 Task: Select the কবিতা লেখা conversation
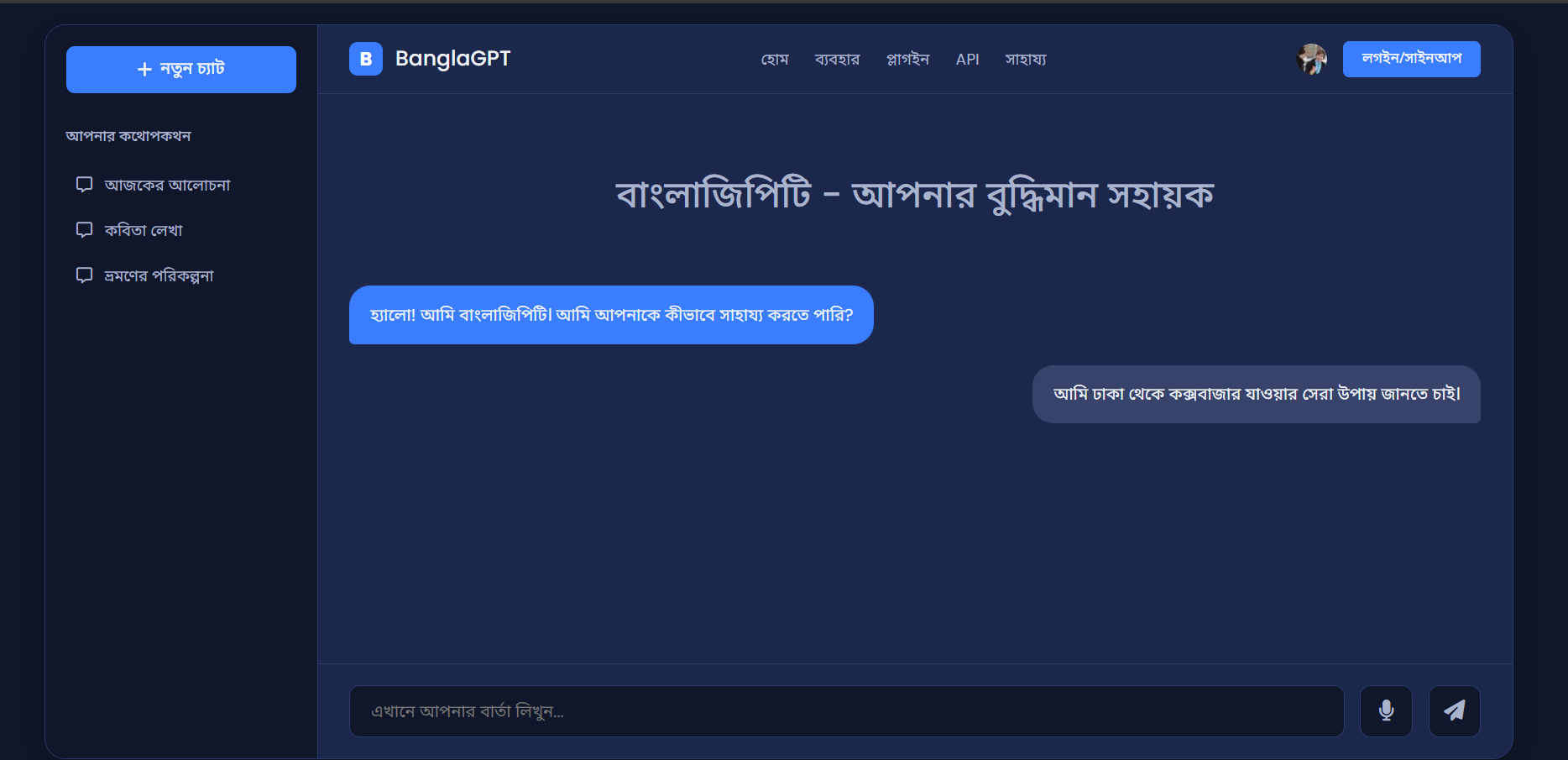[144, 230]
